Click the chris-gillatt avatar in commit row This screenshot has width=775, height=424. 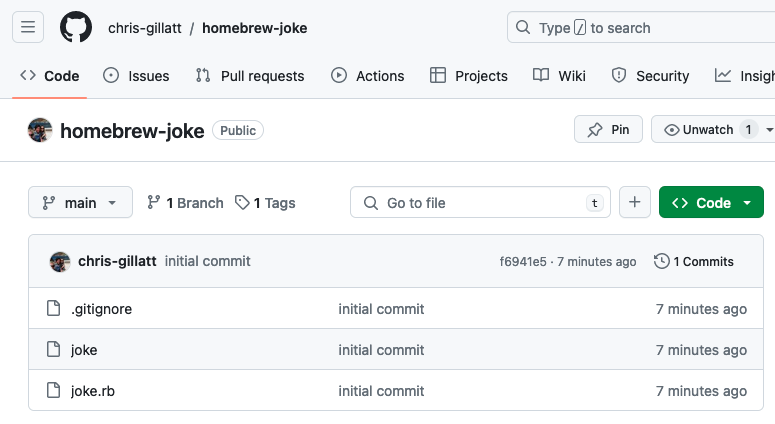60,262
